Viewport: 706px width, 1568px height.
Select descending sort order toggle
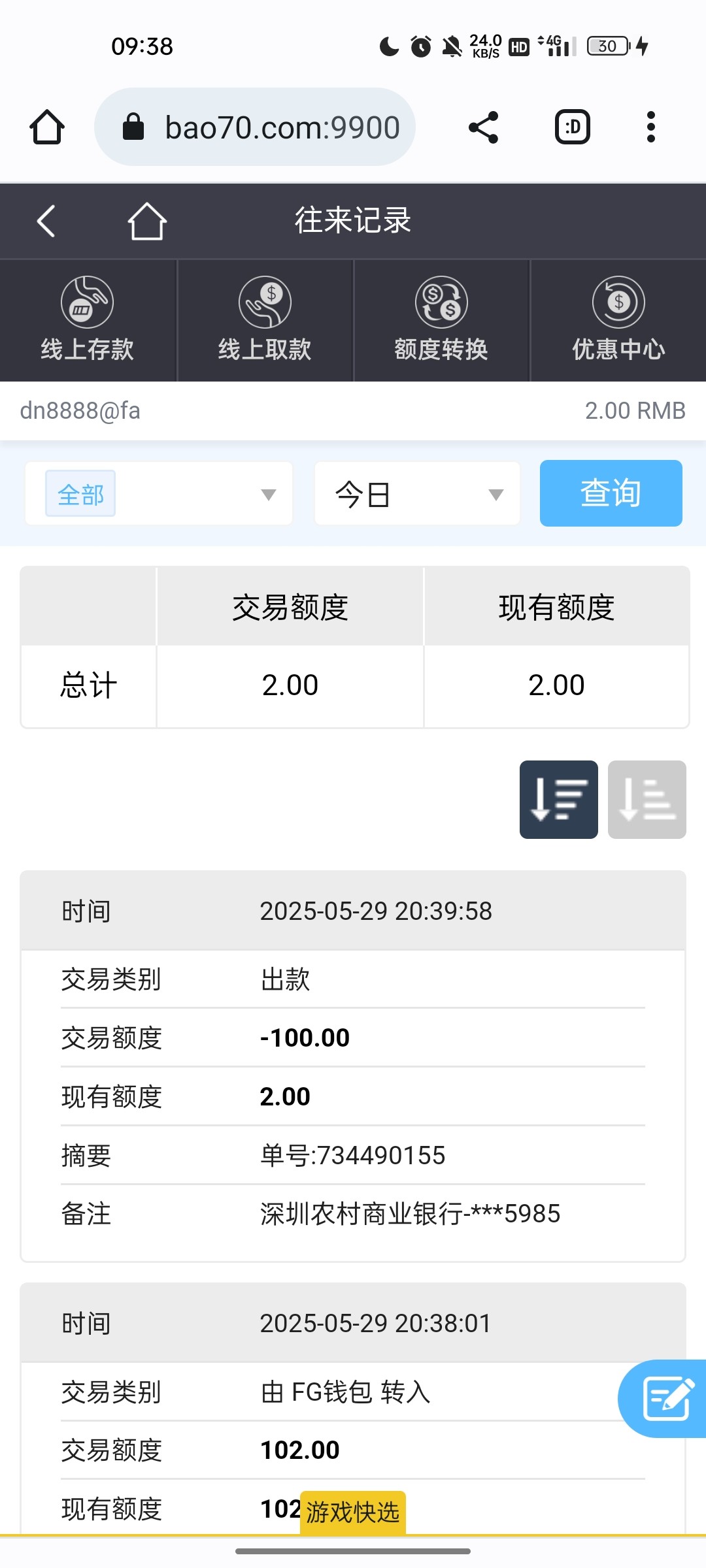tap(558, 799)
